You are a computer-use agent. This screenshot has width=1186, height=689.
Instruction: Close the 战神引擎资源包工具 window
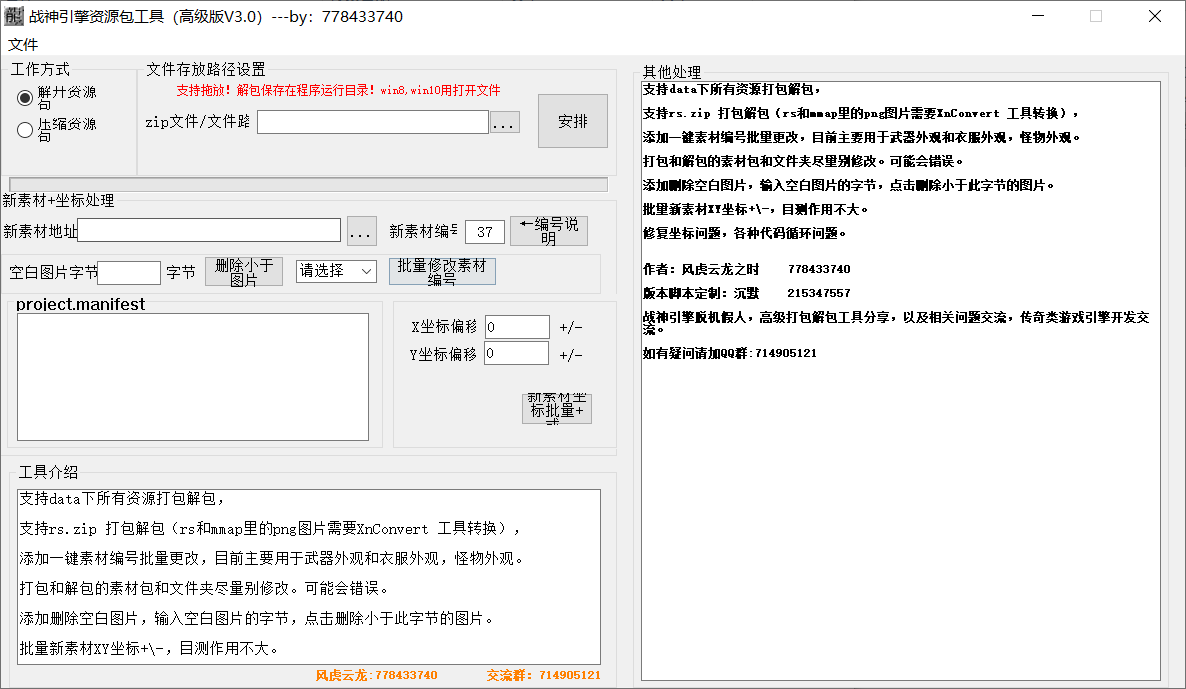pyautogui.click(x=1154, y=16)
